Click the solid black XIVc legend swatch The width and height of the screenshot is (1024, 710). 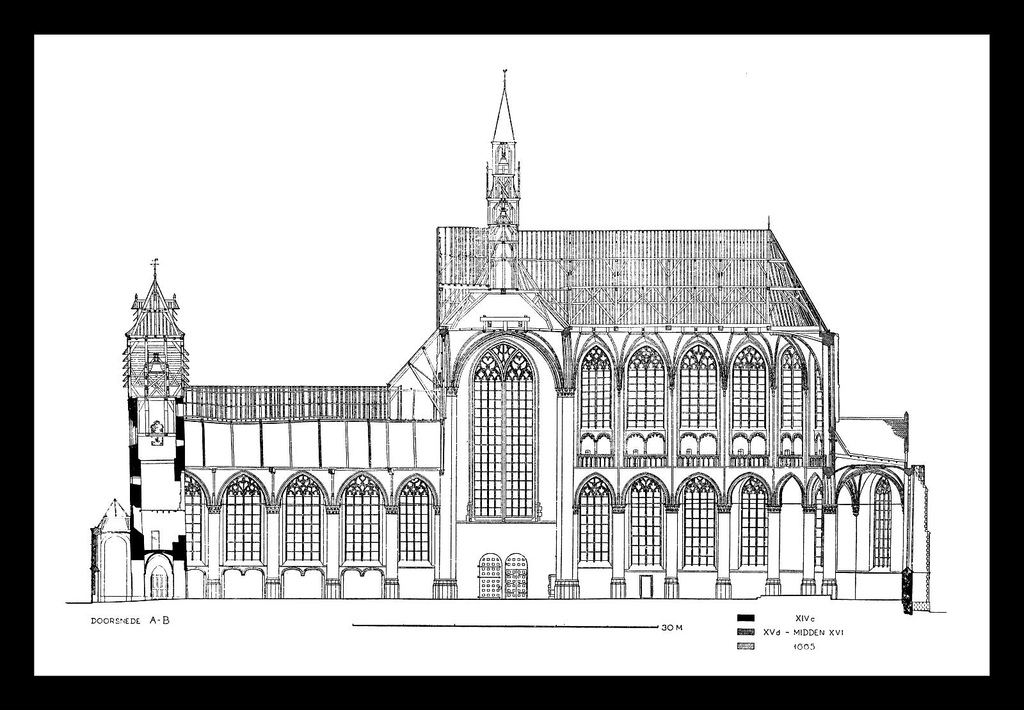click(745, 618)
